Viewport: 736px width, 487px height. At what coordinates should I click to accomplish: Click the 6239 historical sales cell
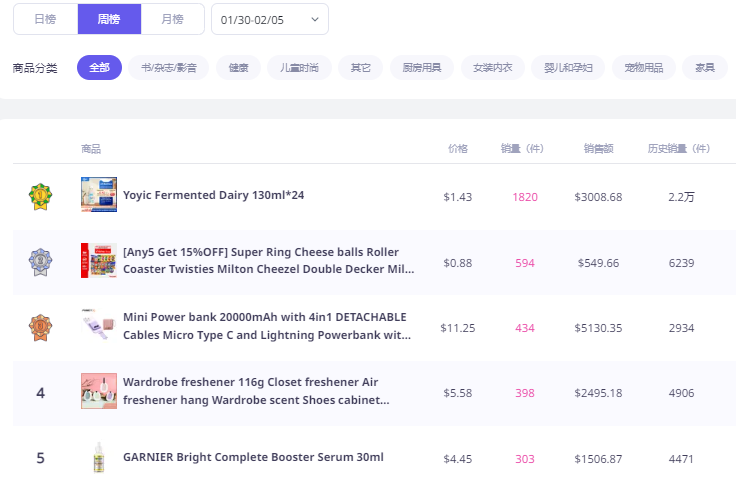point(681,263)
